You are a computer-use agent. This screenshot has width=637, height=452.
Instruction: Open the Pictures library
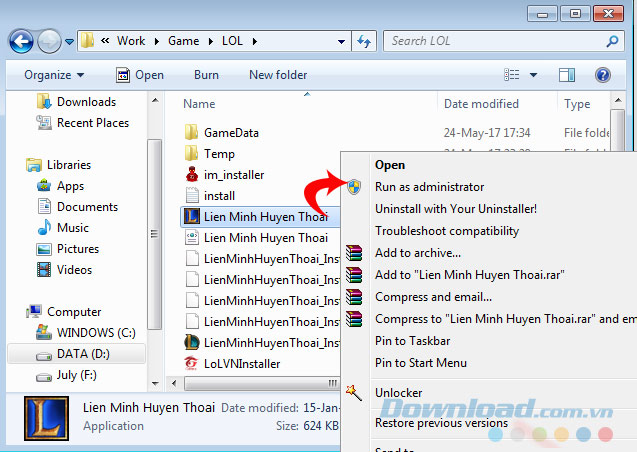tap(67, 249)
